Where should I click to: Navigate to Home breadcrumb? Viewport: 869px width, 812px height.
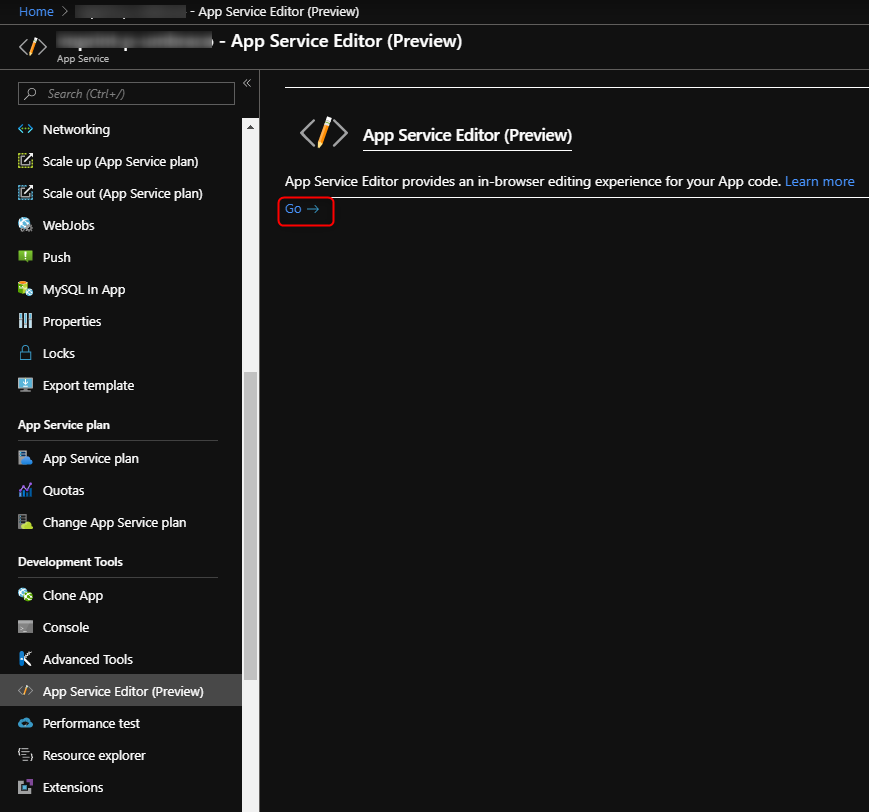[x=36, y=11]
